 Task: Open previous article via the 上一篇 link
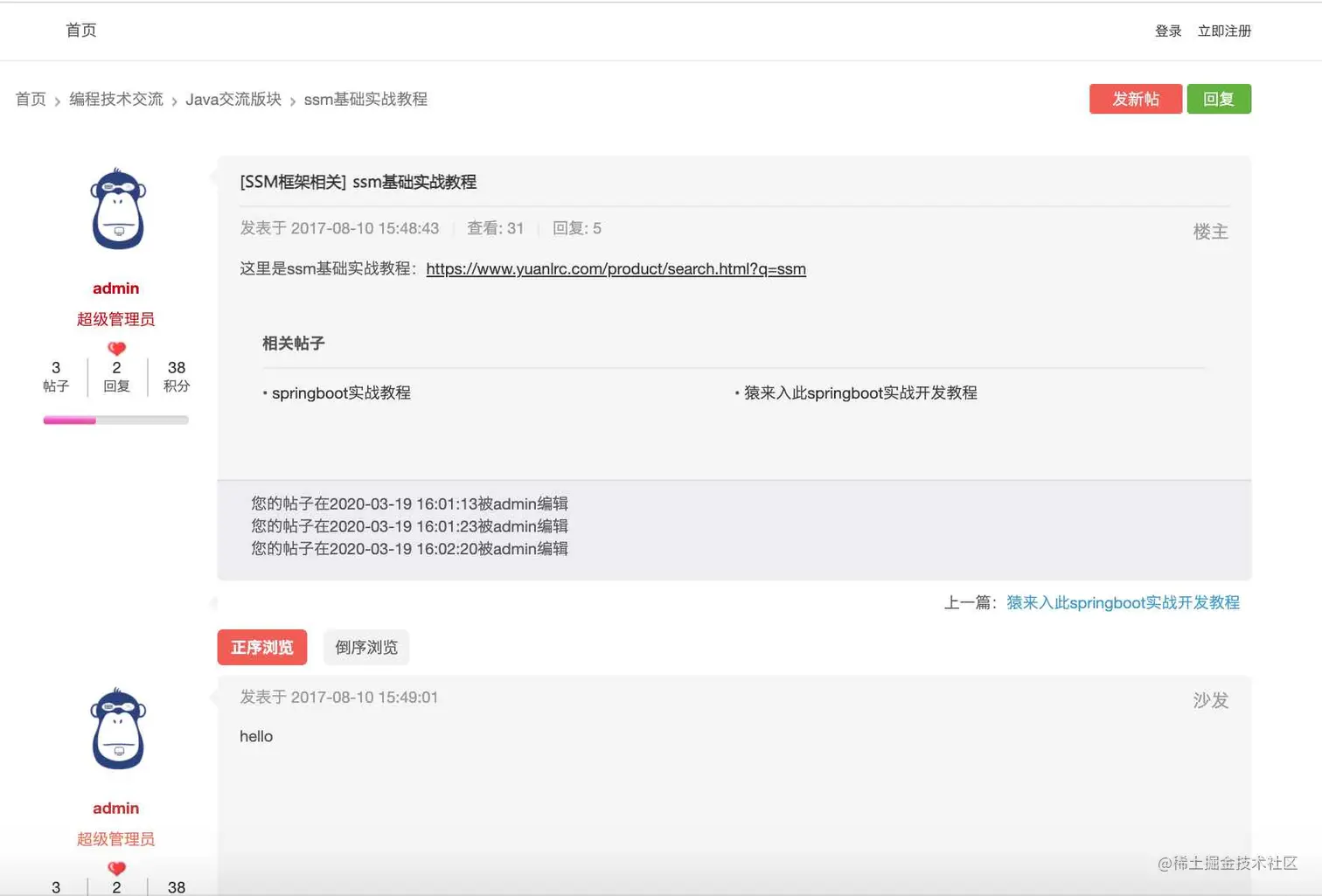(1123, 602)
